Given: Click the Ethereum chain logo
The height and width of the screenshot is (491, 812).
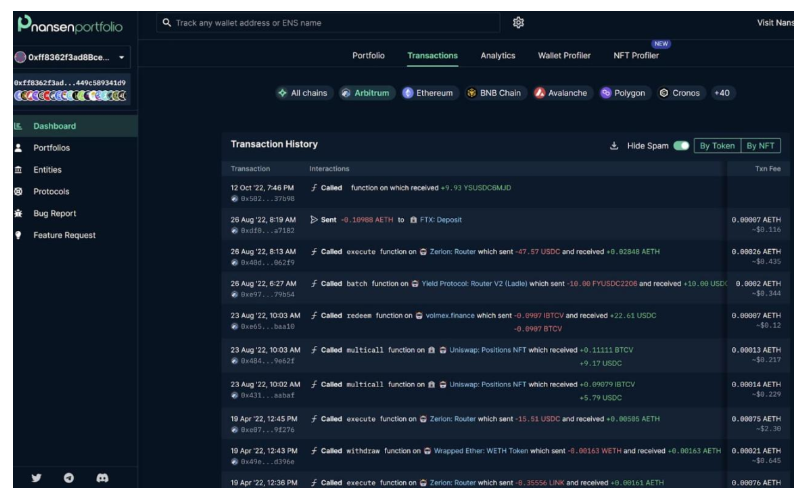Looking at the screenshot, I should click(408, 93).
